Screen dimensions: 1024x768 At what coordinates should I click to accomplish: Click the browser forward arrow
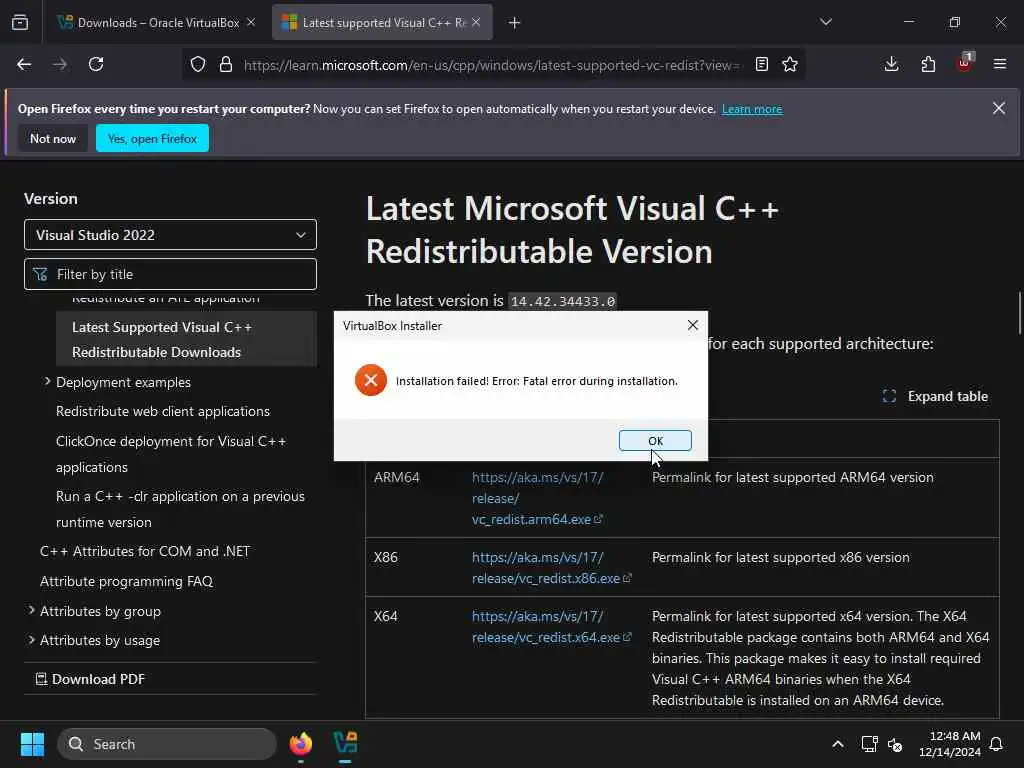pyautogui.click(x=60, y=64)
